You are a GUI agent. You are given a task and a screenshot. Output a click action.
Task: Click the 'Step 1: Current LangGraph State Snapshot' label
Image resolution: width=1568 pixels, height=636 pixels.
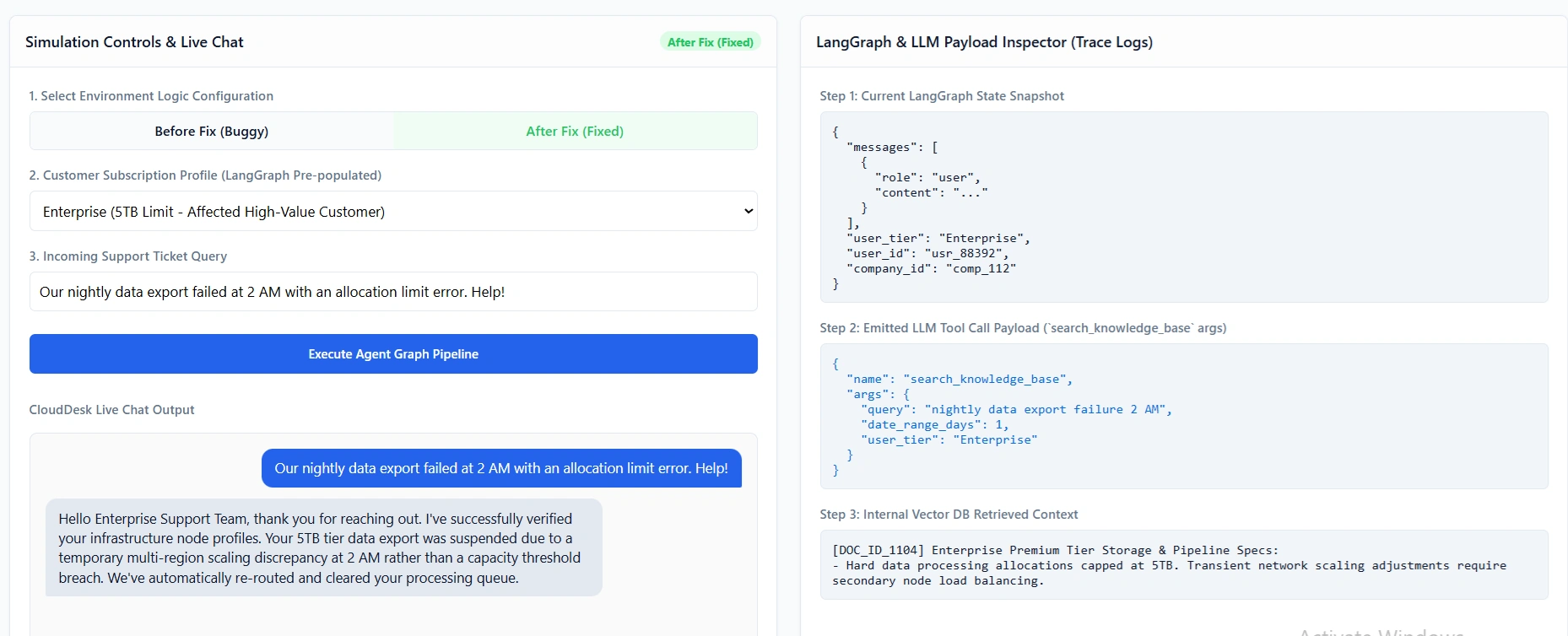[x=942, y=96]
